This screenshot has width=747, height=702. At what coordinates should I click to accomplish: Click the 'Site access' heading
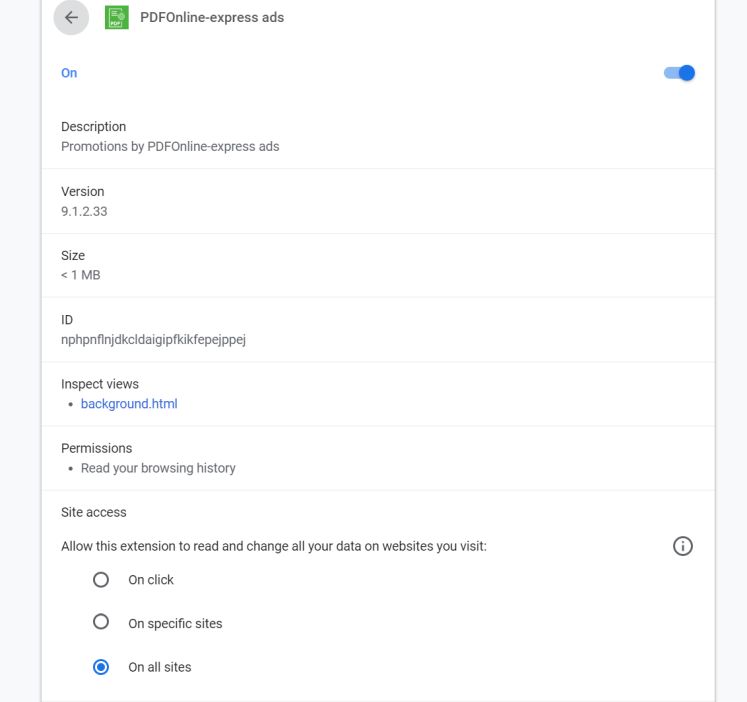click(94, 512)
